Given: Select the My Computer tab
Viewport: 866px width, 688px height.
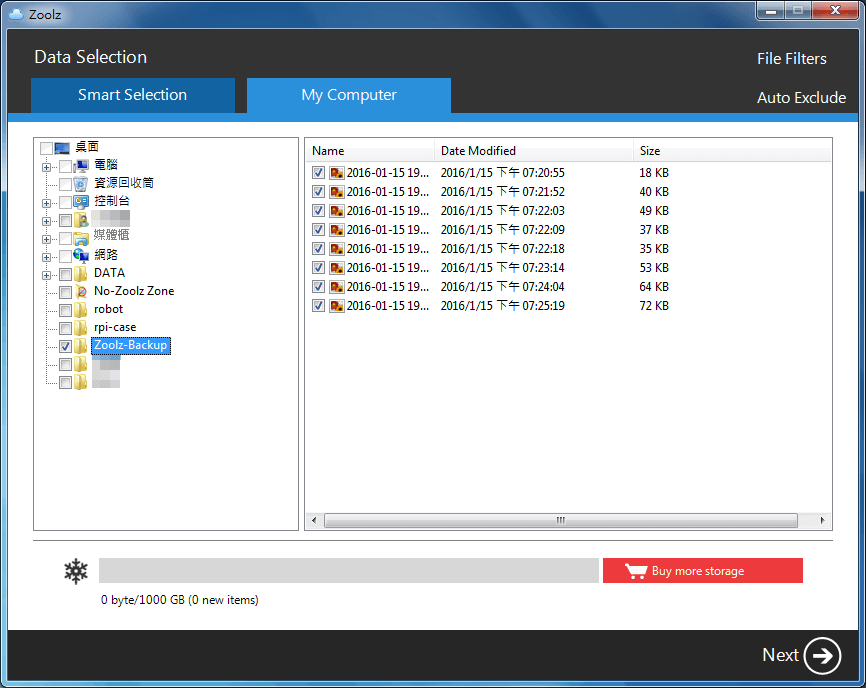Looking at the screenshot, I should click(348, 94).
